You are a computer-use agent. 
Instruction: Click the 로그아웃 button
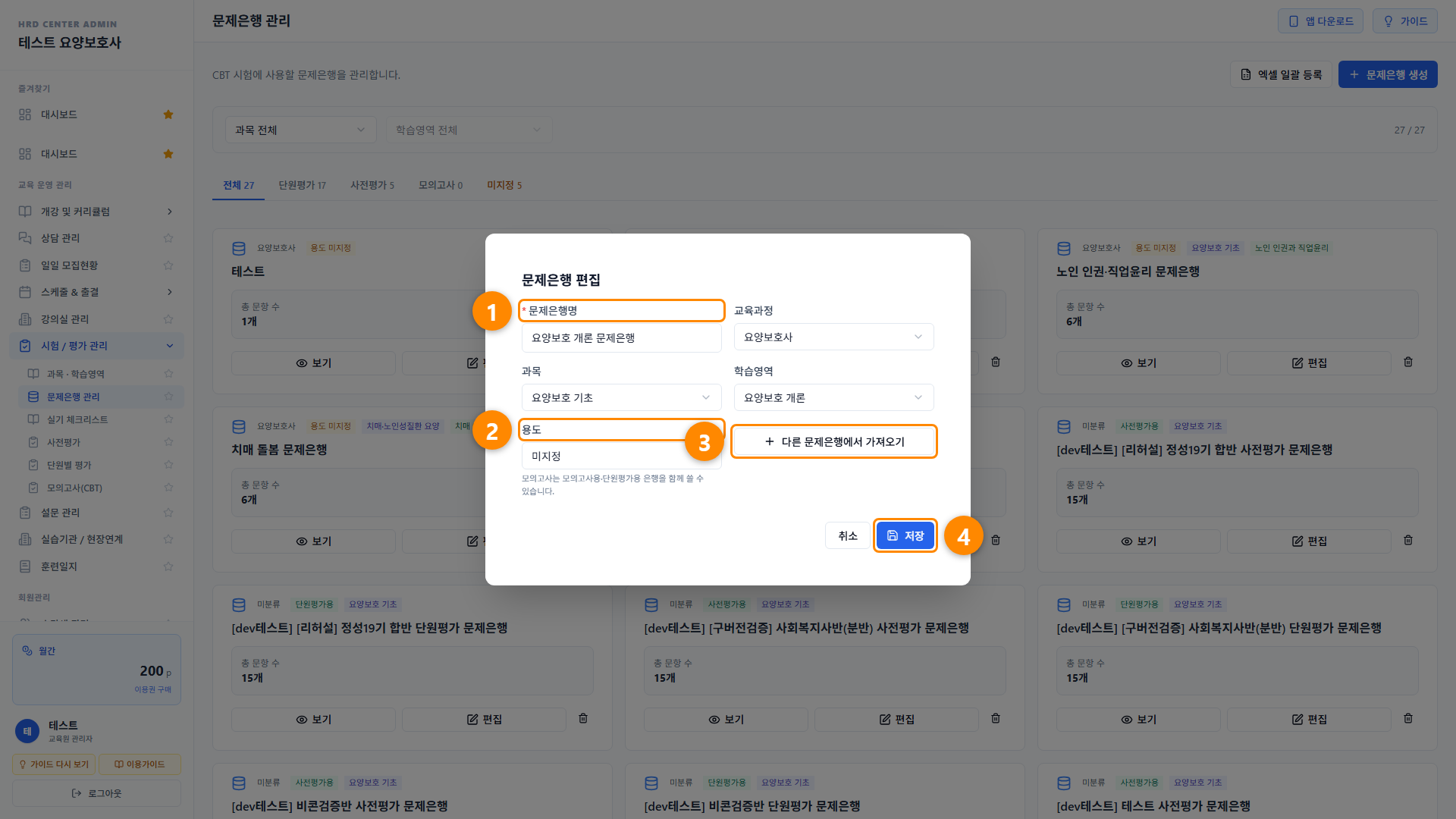[96, 793]
